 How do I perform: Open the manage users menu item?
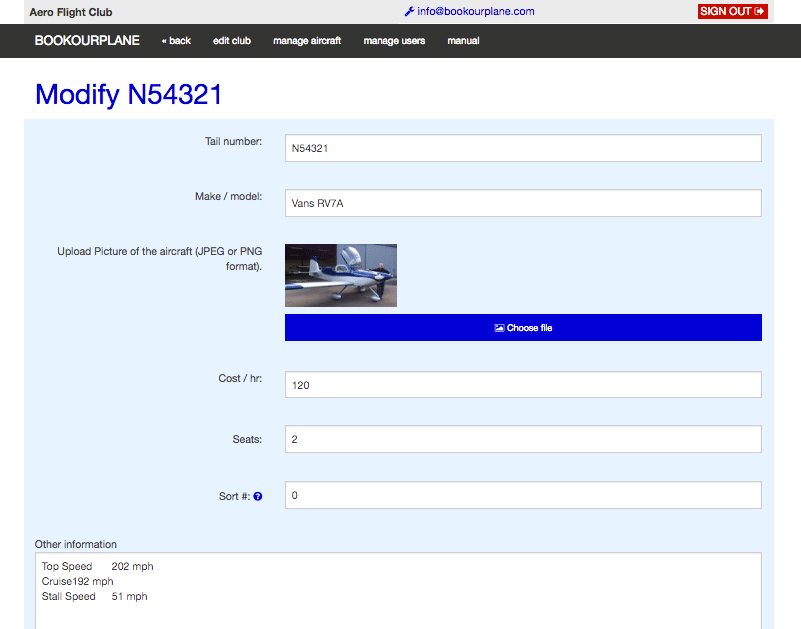coord(394,40)
